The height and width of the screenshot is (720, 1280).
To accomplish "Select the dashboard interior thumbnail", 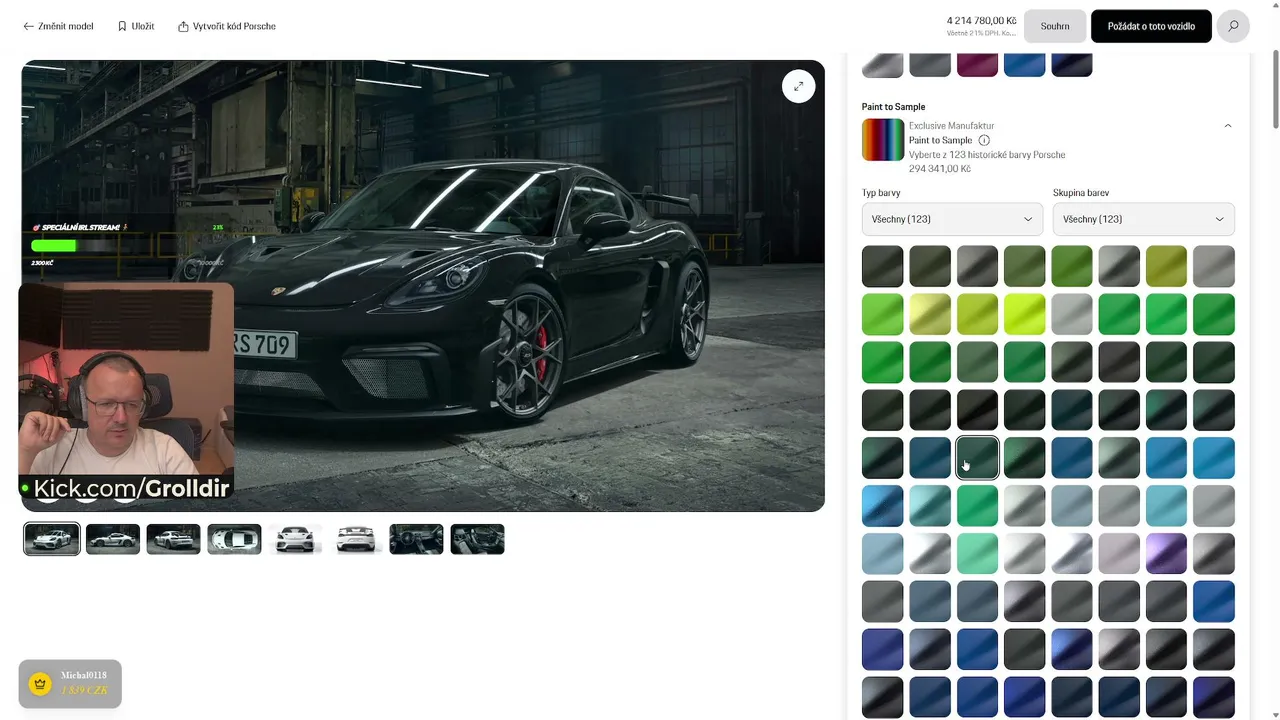I will point(417,539).
